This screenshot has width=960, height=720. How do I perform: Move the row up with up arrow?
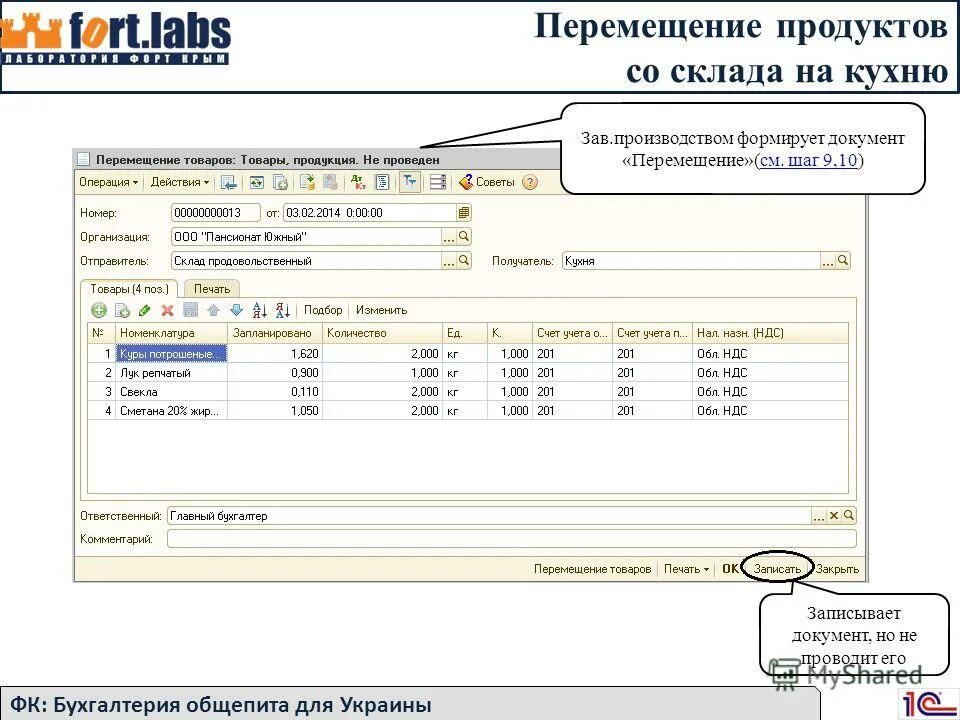pyautogui.click(x=213, y=310)
